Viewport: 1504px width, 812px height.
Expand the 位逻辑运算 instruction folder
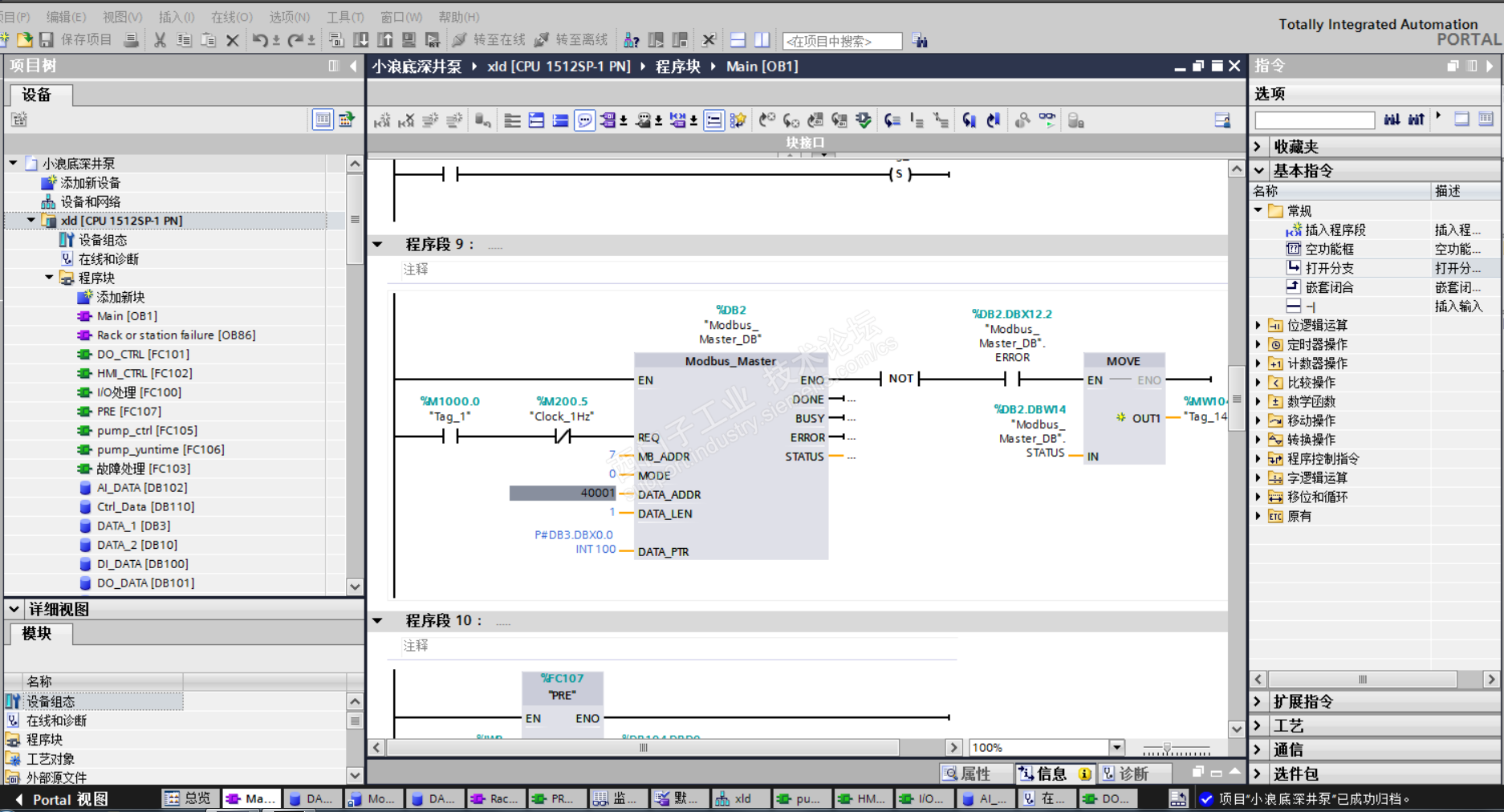click(1258, 325)
